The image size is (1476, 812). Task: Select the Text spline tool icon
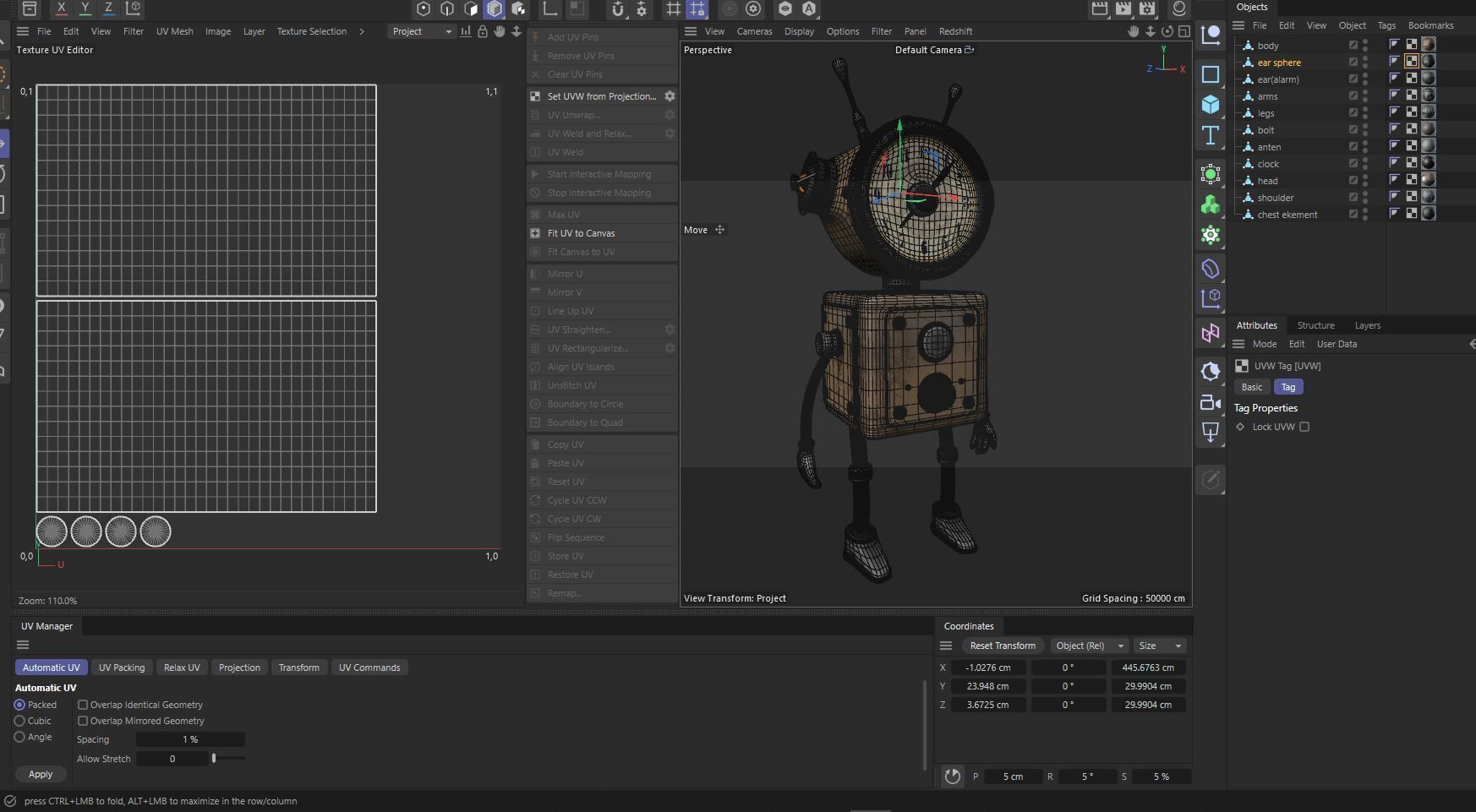(1211, 135)
